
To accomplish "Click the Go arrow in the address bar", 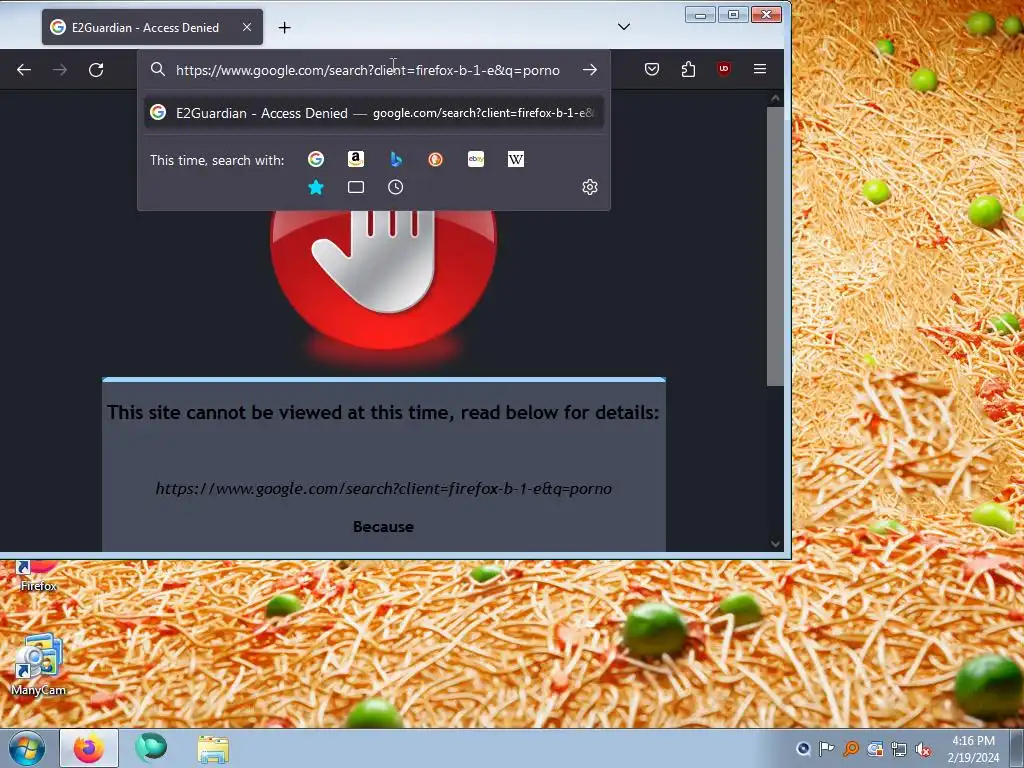I will [590, 69].
